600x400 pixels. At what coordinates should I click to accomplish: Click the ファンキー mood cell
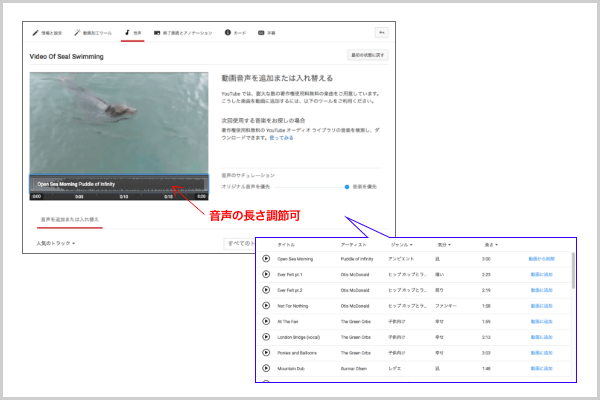tap(446, 306)
